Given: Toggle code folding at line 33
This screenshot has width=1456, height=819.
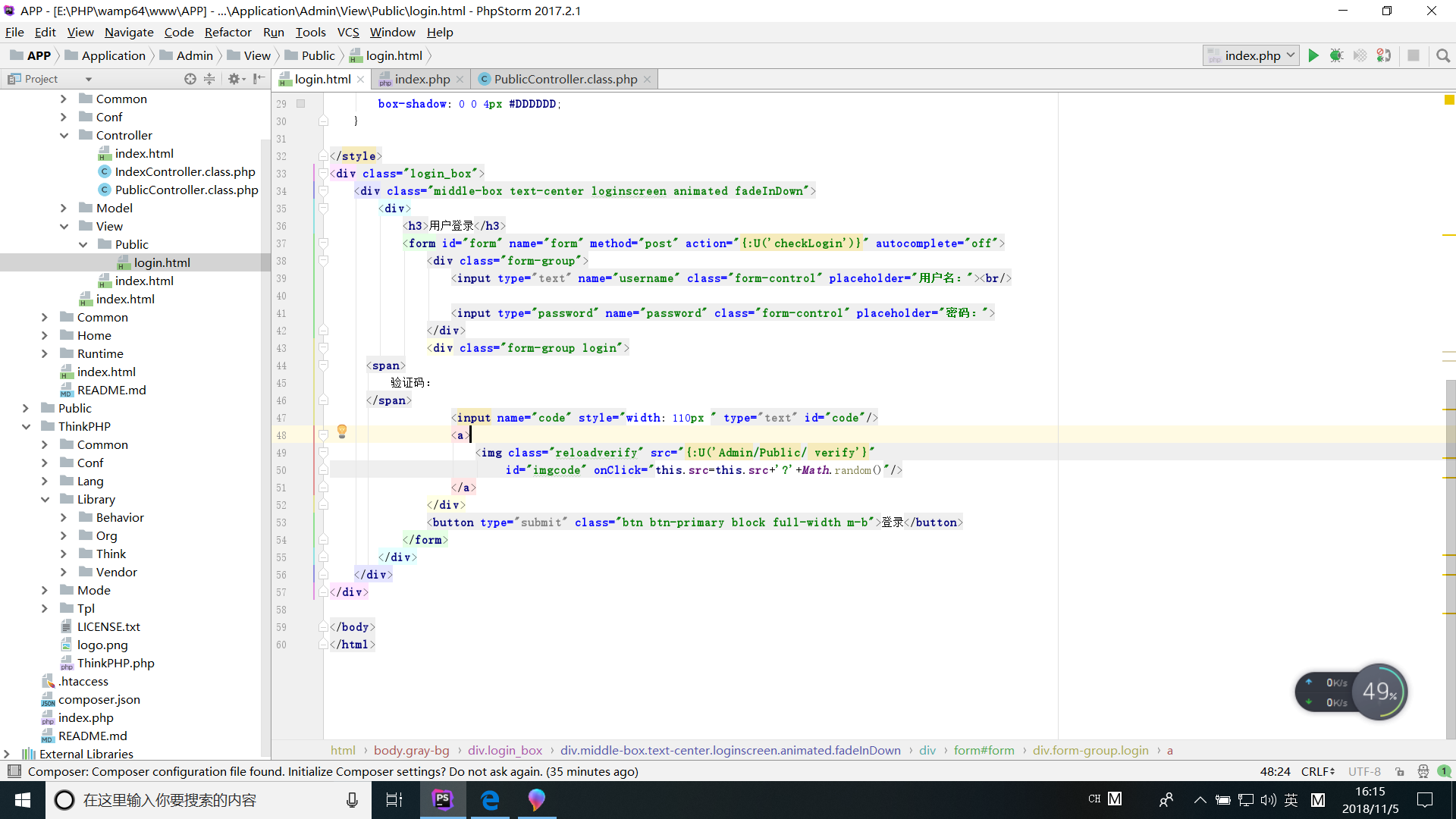Looking at the screenshot, I should [x=323, y=173].
